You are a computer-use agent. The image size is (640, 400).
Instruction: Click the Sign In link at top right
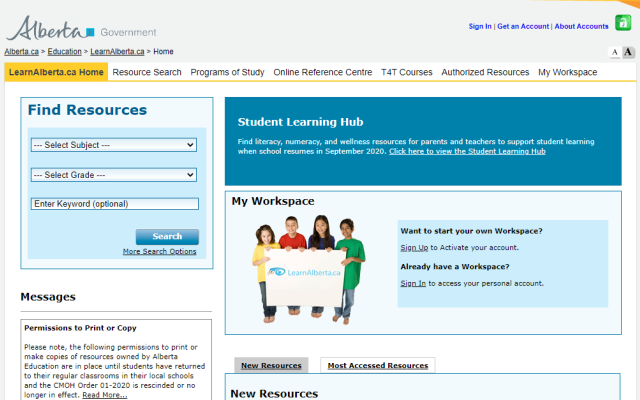(480, 26)
